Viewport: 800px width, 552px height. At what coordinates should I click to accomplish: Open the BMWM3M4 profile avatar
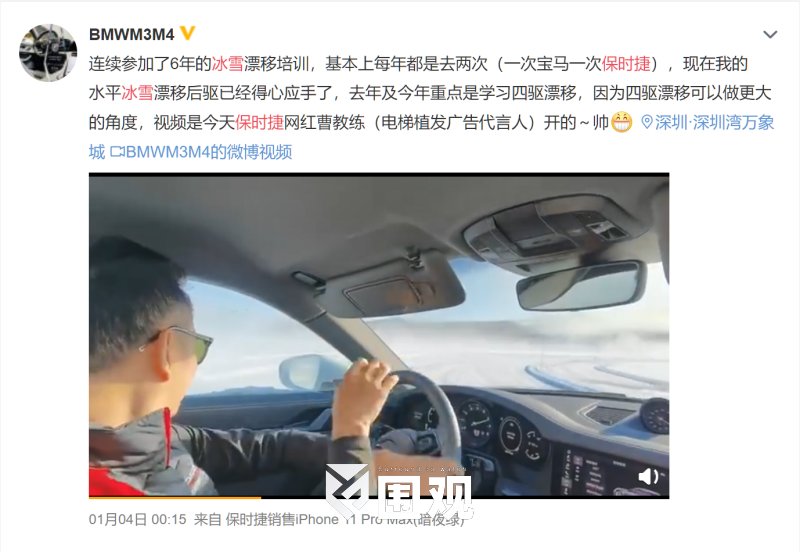(48, 53)
